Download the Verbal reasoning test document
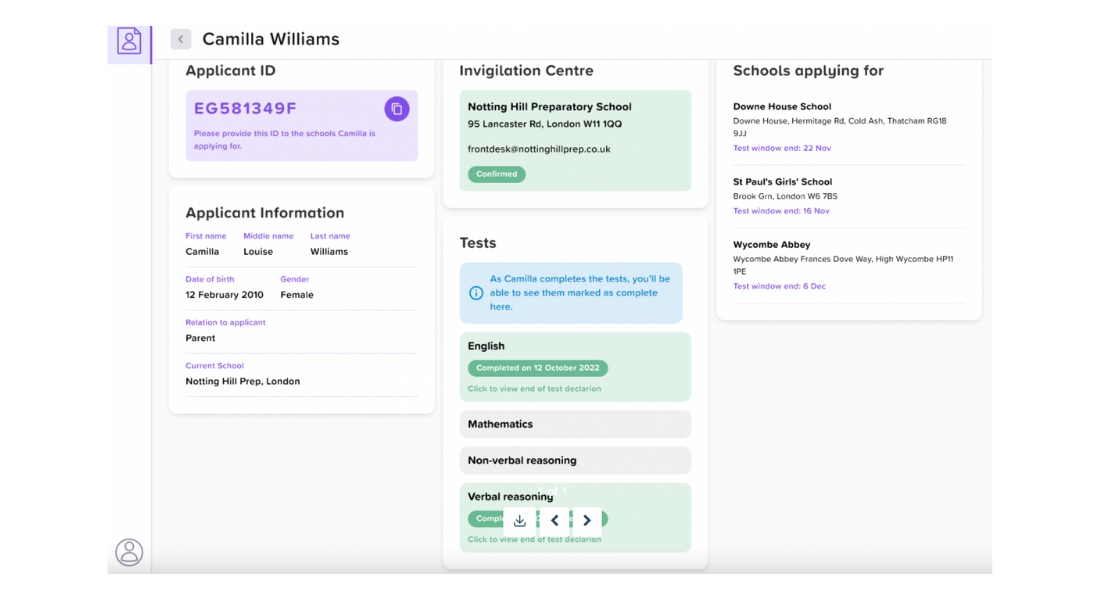1100x600 pixels. click(519, 520)
